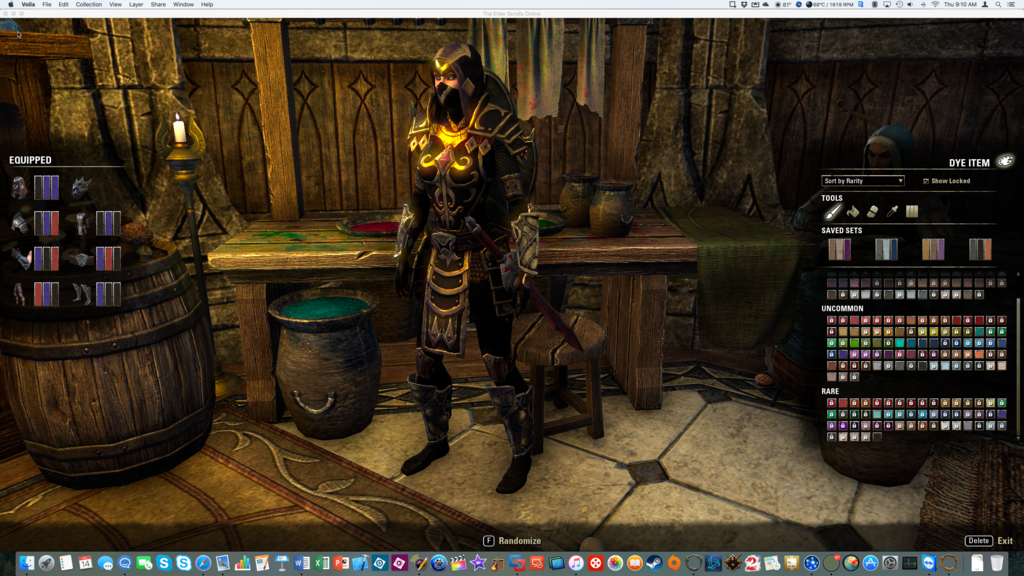Click the boots' blue first dye channel
The width and height of the screenshot is (1024, 576).
(100, 294)
